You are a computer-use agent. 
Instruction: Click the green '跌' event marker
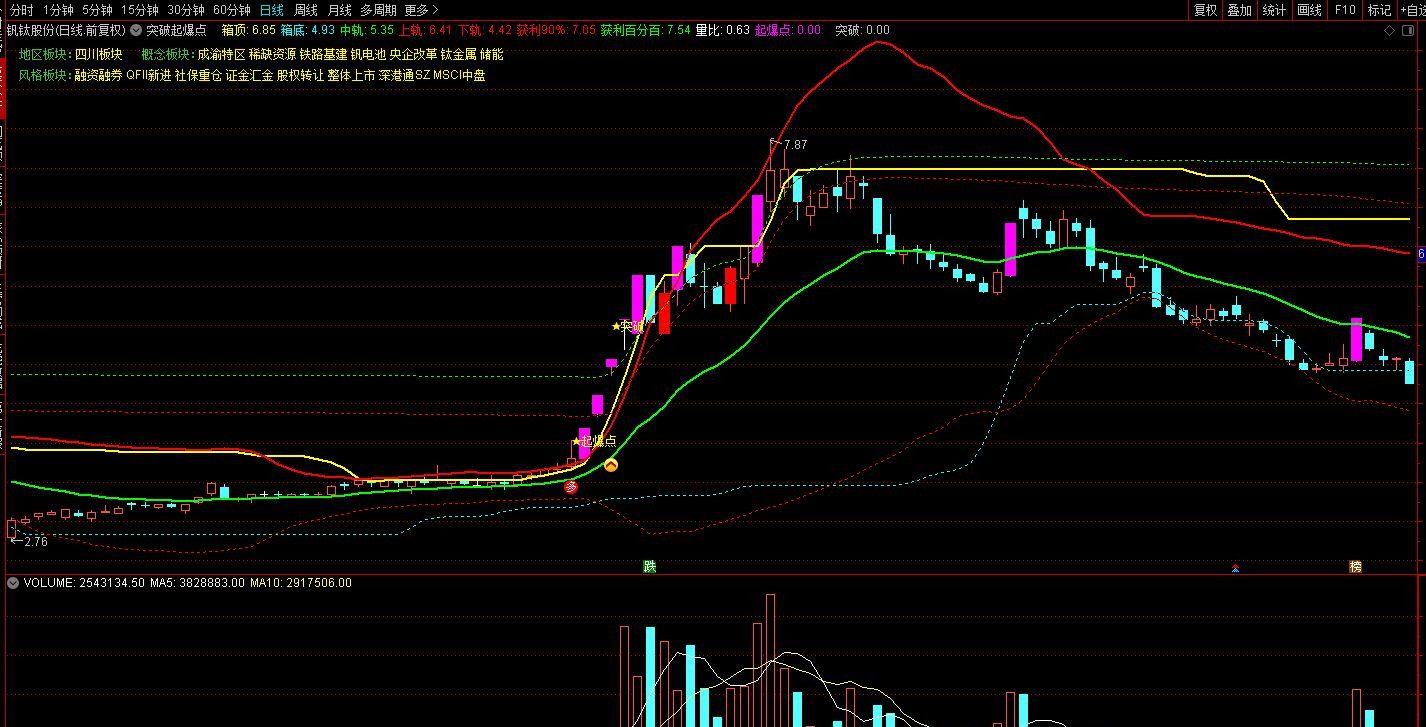tap(650, 567)
